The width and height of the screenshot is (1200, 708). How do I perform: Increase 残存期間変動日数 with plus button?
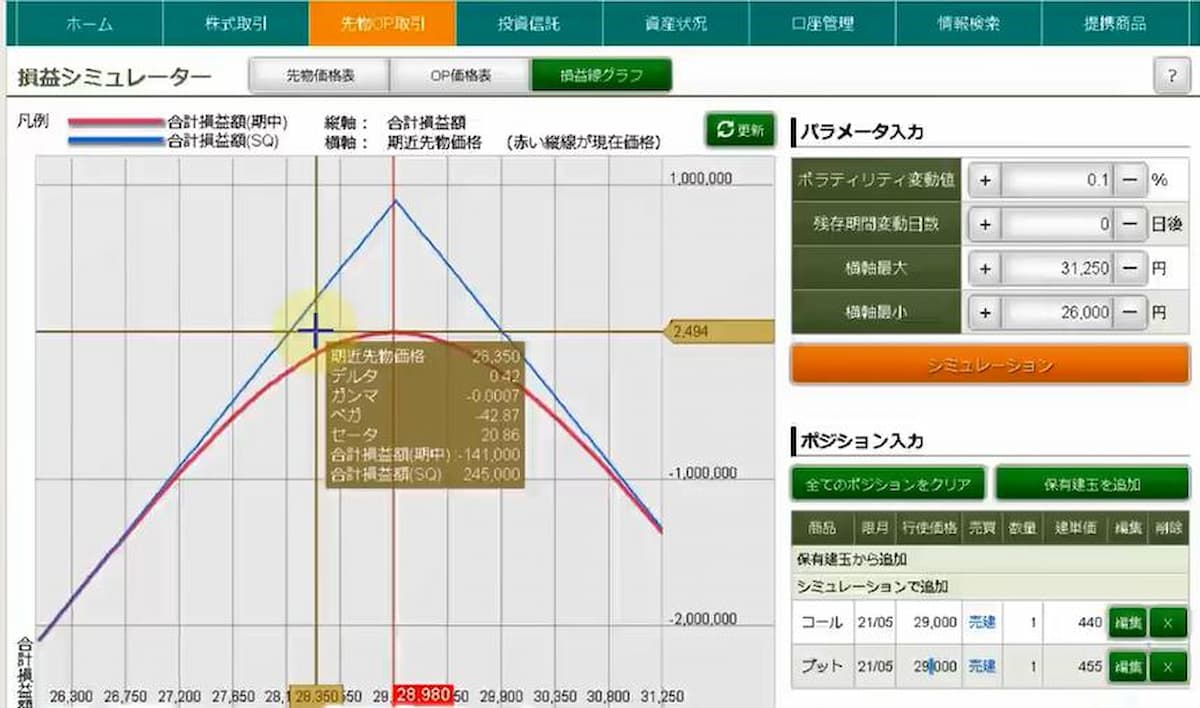(984, 224)
